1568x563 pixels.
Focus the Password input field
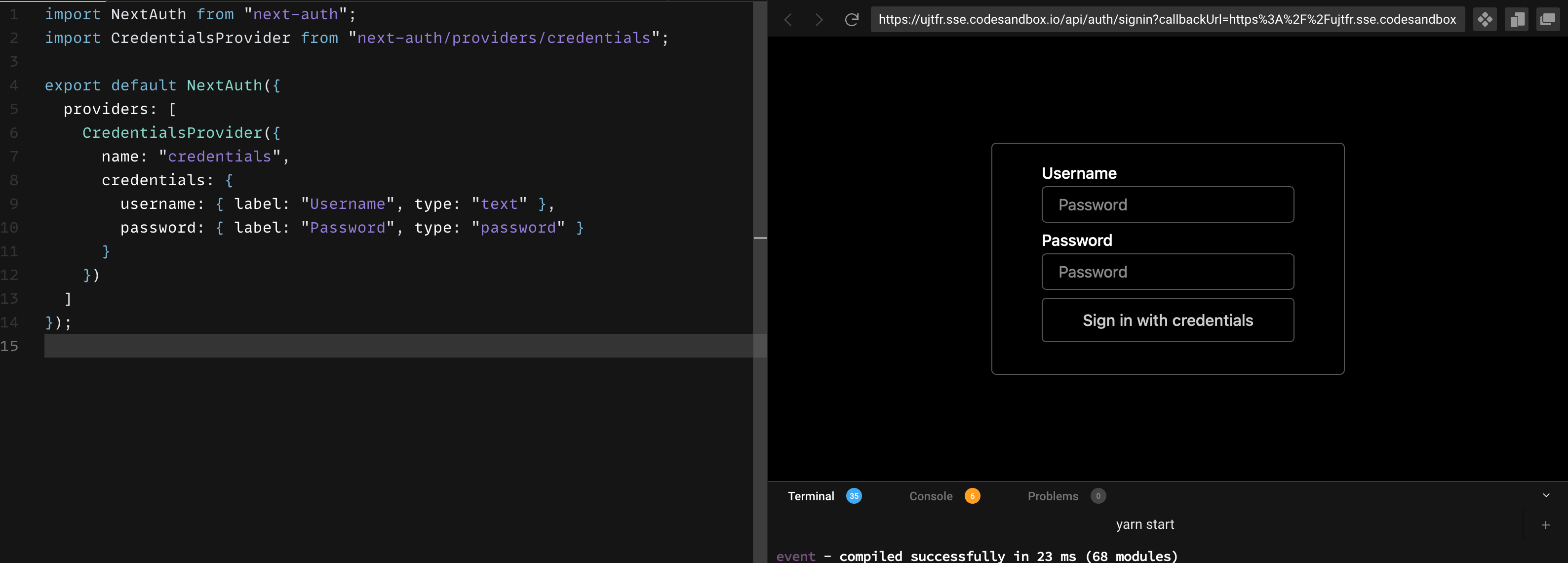tap(1167, 272)
